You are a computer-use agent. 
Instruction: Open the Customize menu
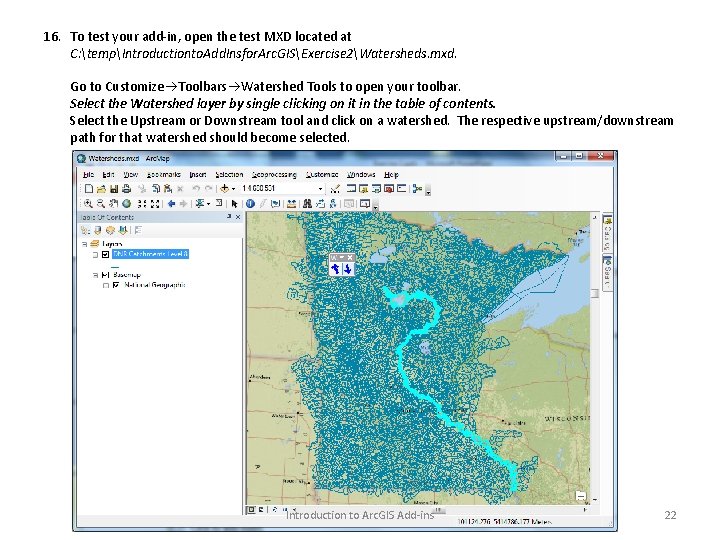click(322, 174)
